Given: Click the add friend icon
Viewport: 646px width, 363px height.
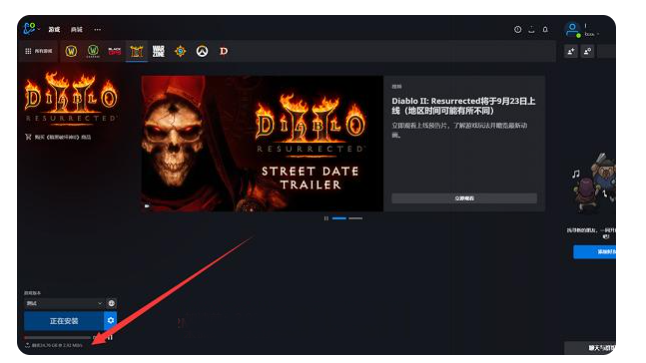Looking at the screenshot, I should coord(571,51).
